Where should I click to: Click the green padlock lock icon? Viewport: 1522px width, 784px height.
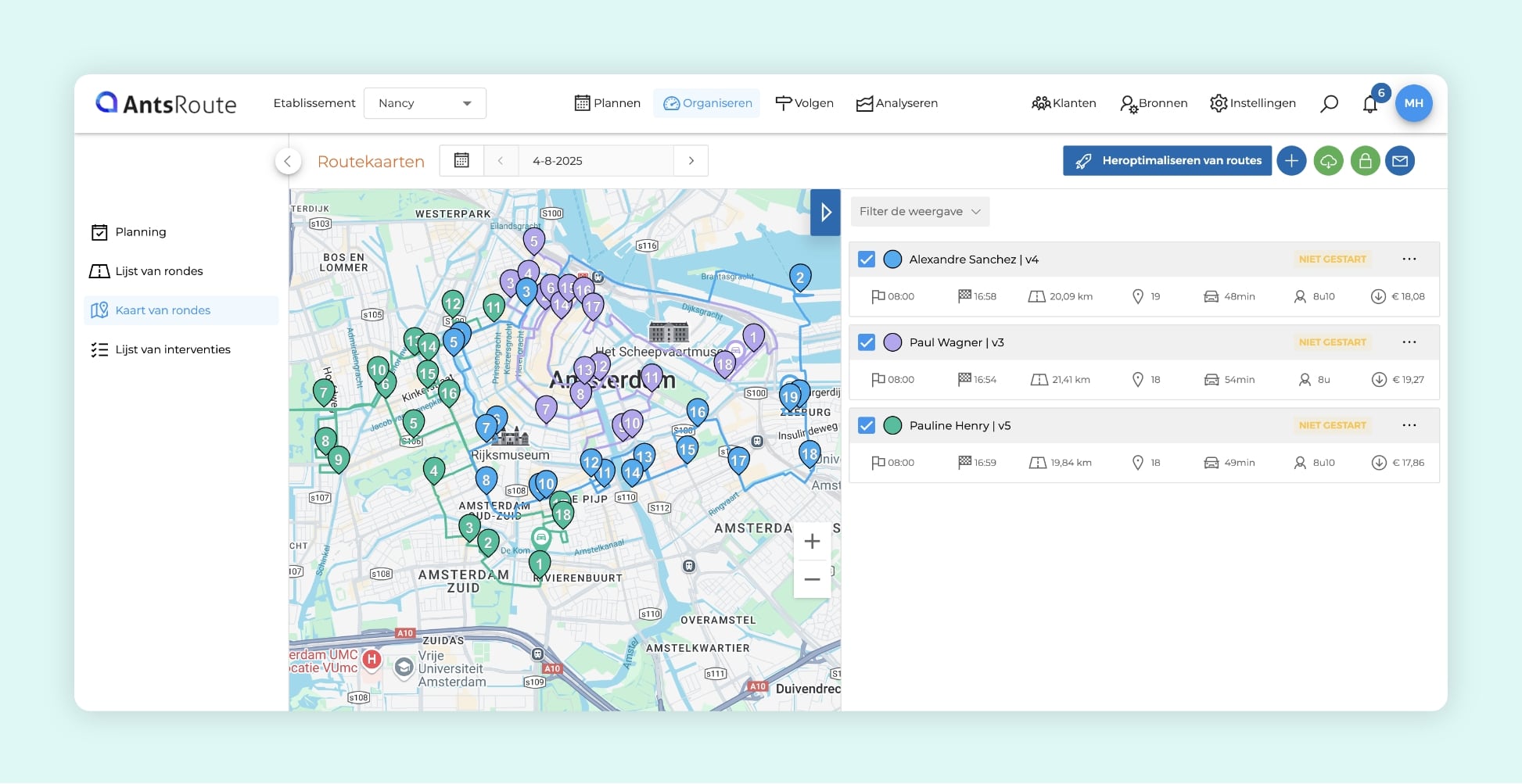point(1365,161)
